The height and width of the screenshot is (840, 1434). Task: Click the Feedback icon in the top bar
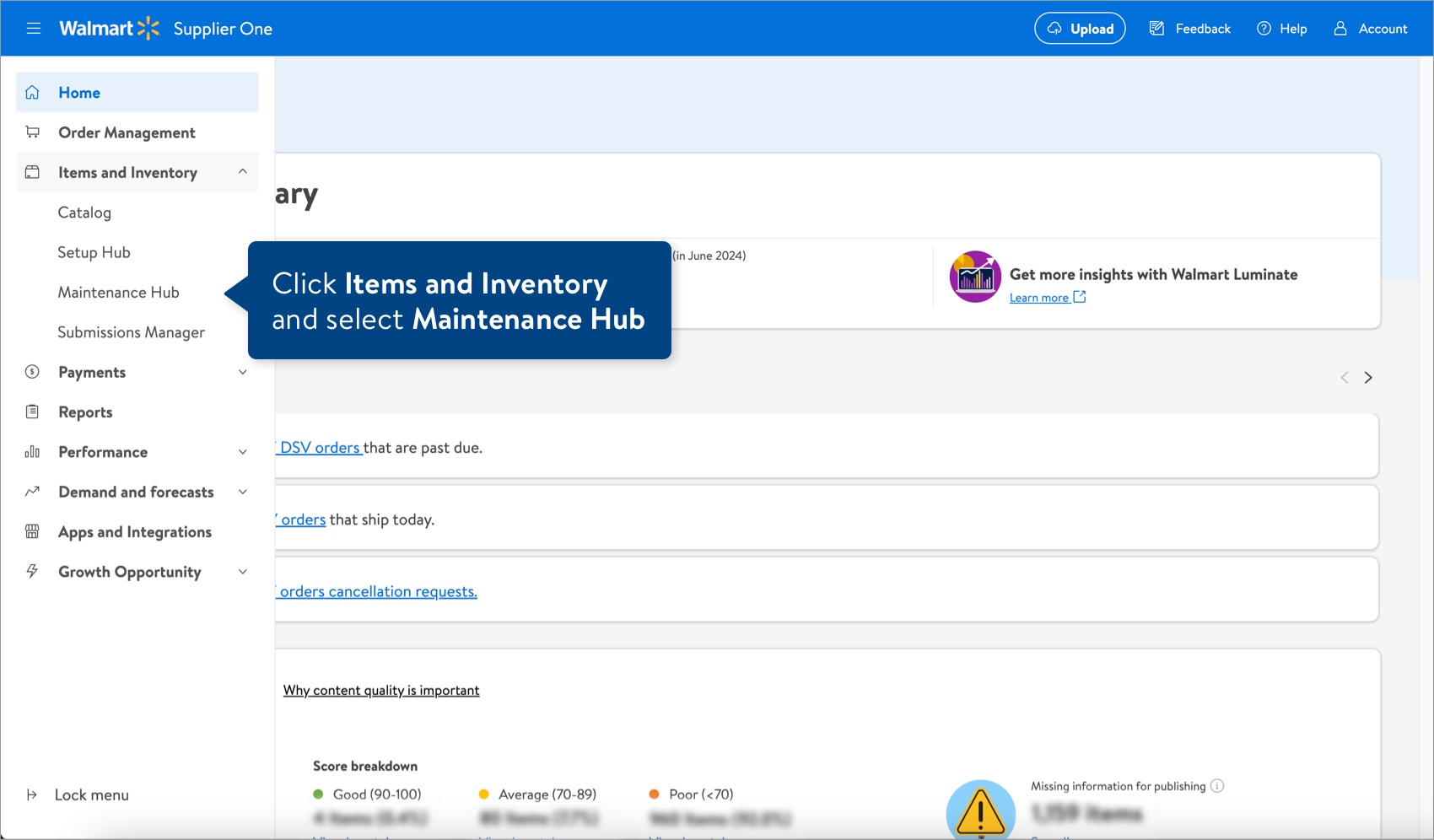(1156, 28)
